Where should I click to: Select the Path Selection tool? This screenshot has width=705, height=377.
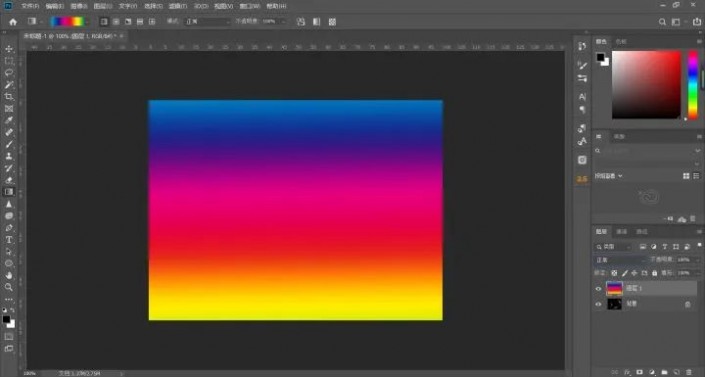9,251
